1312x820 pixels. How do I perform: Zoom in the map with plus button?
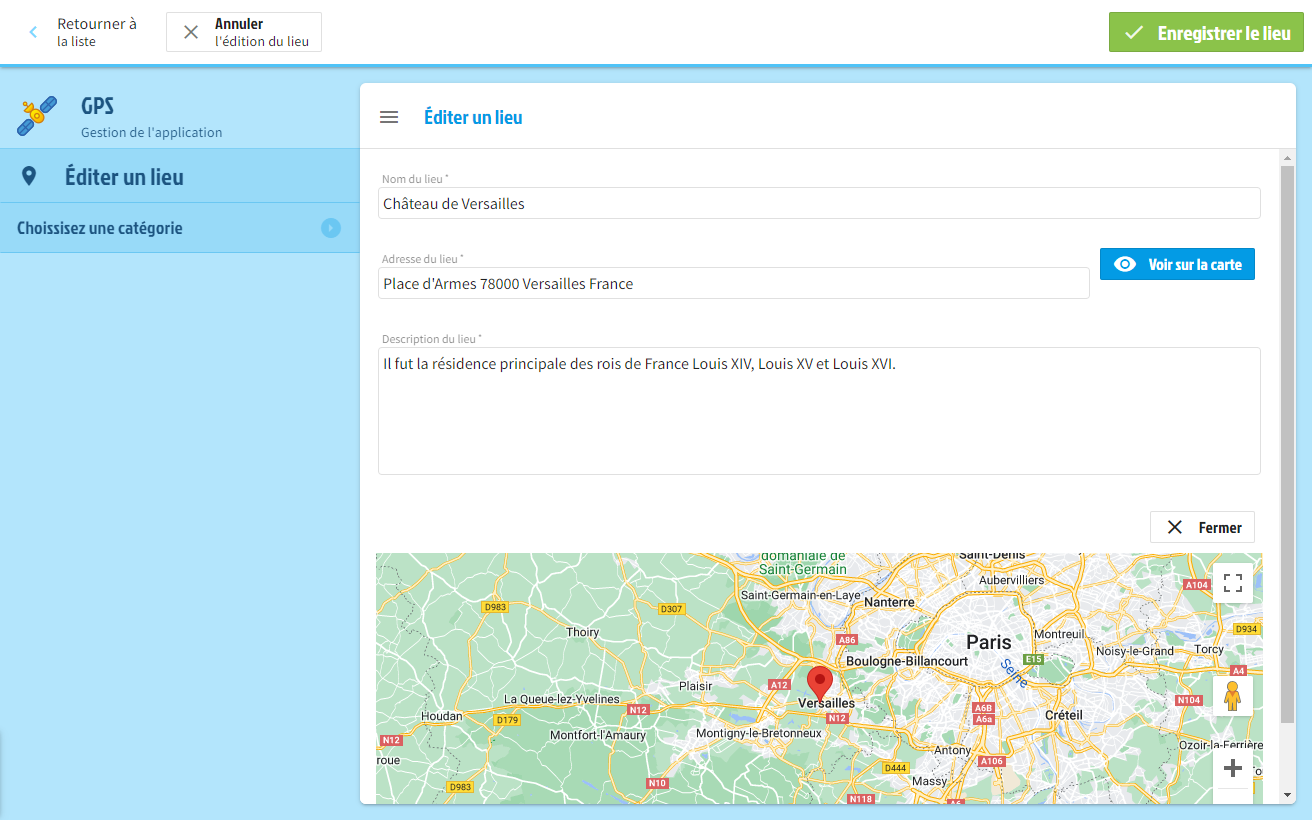tap(1232, 768)
